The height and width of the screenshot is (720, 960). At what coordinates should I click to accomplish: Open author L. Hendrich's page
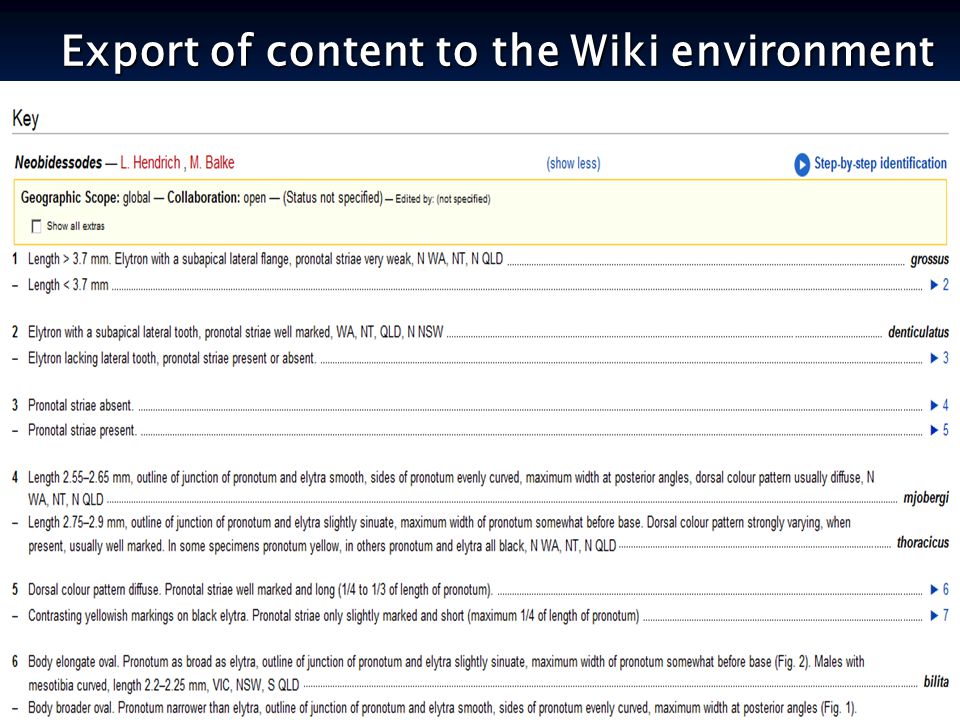150,163
